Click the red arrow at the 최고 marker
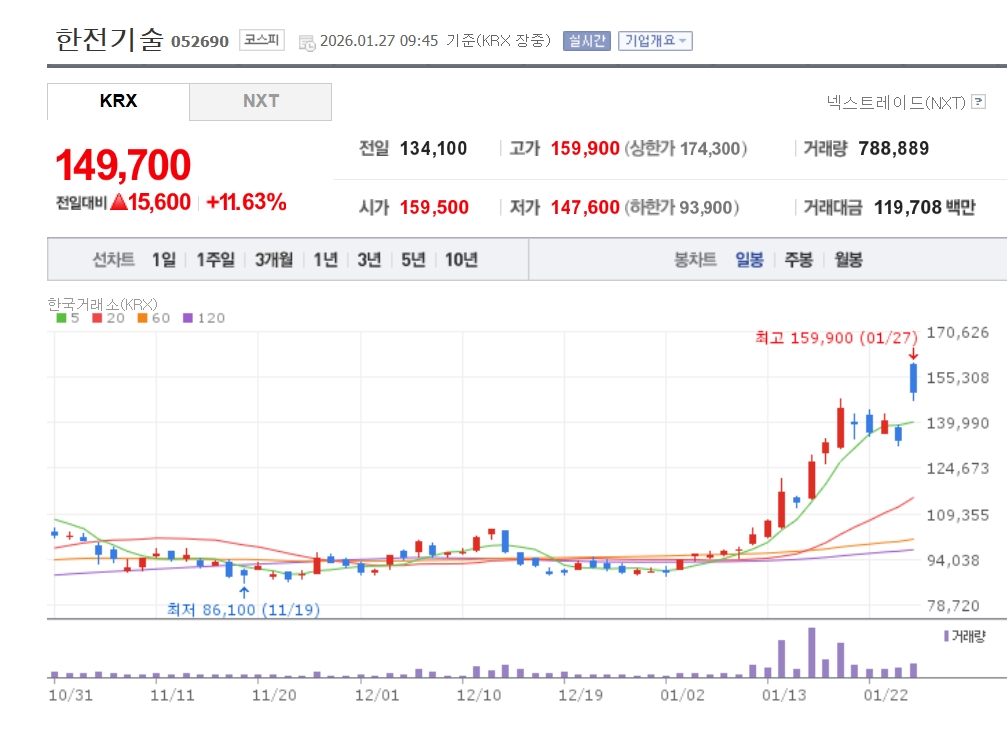The image size is (1007, 733). click(913, 354)
